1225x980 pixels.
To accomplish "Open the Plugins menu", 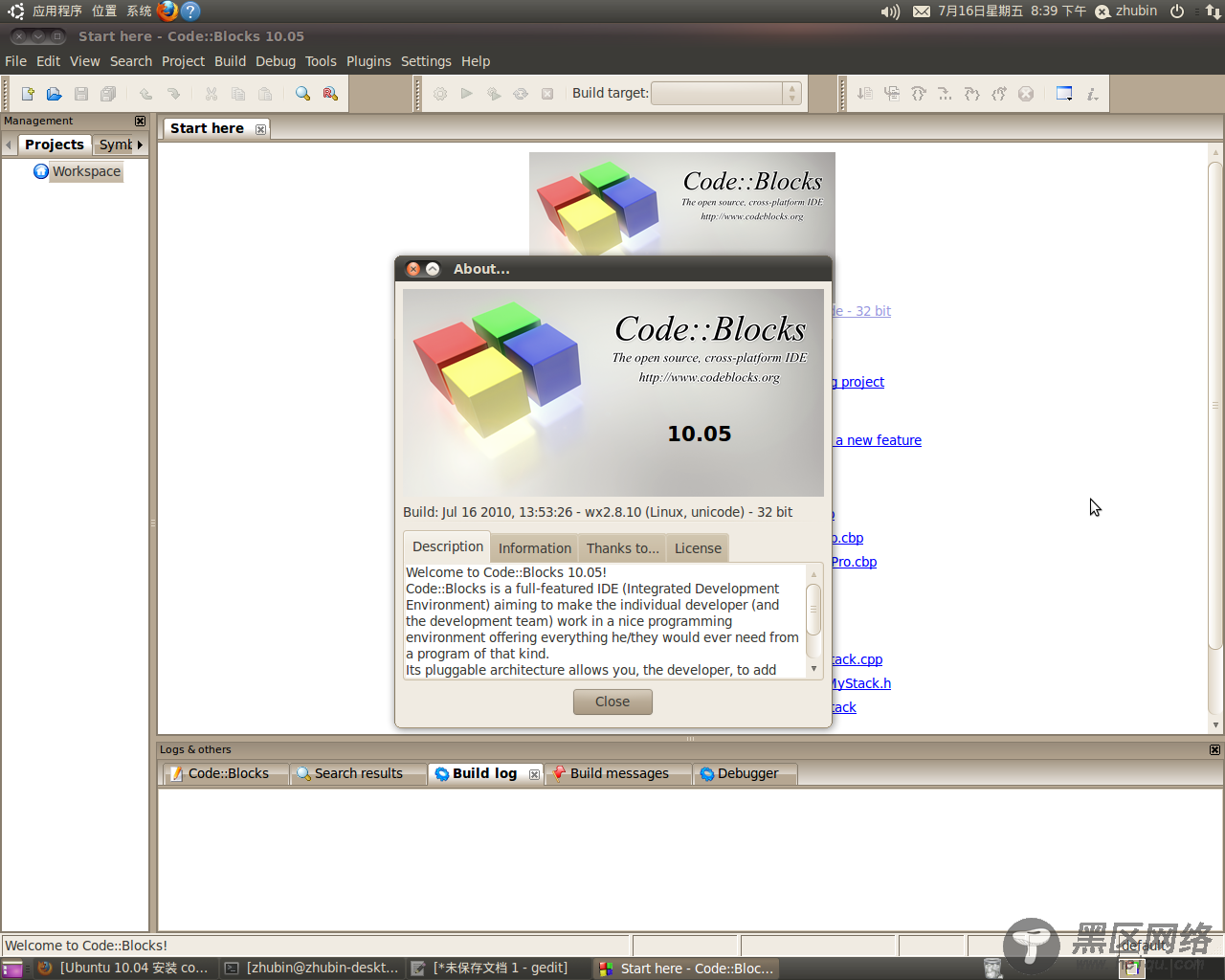I will 368,61.
